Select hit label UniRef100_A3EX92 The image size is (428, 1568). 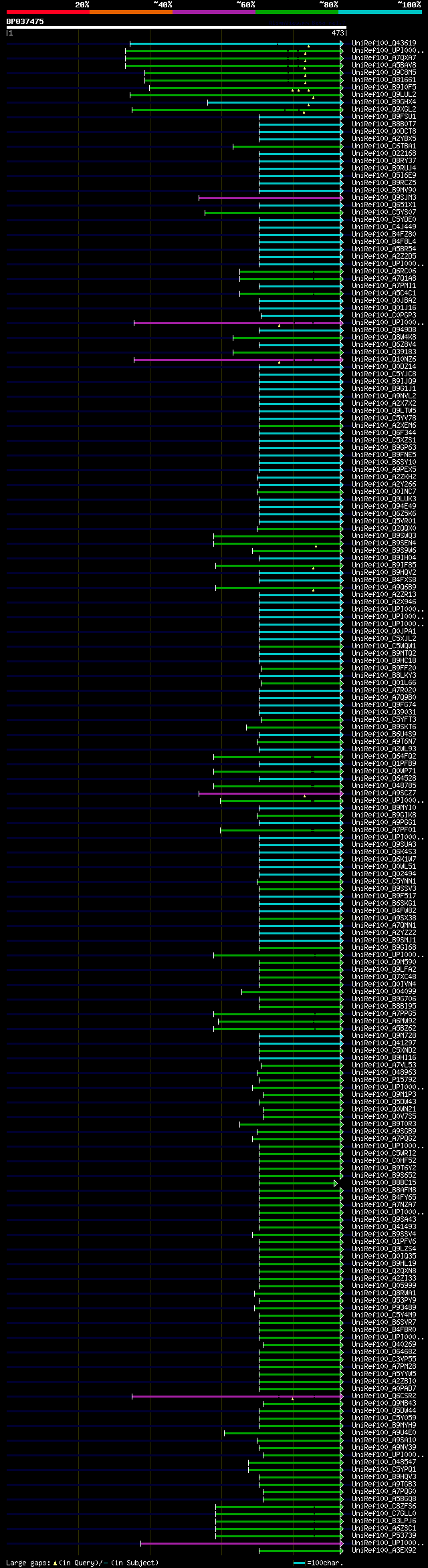click(384, 1550)
